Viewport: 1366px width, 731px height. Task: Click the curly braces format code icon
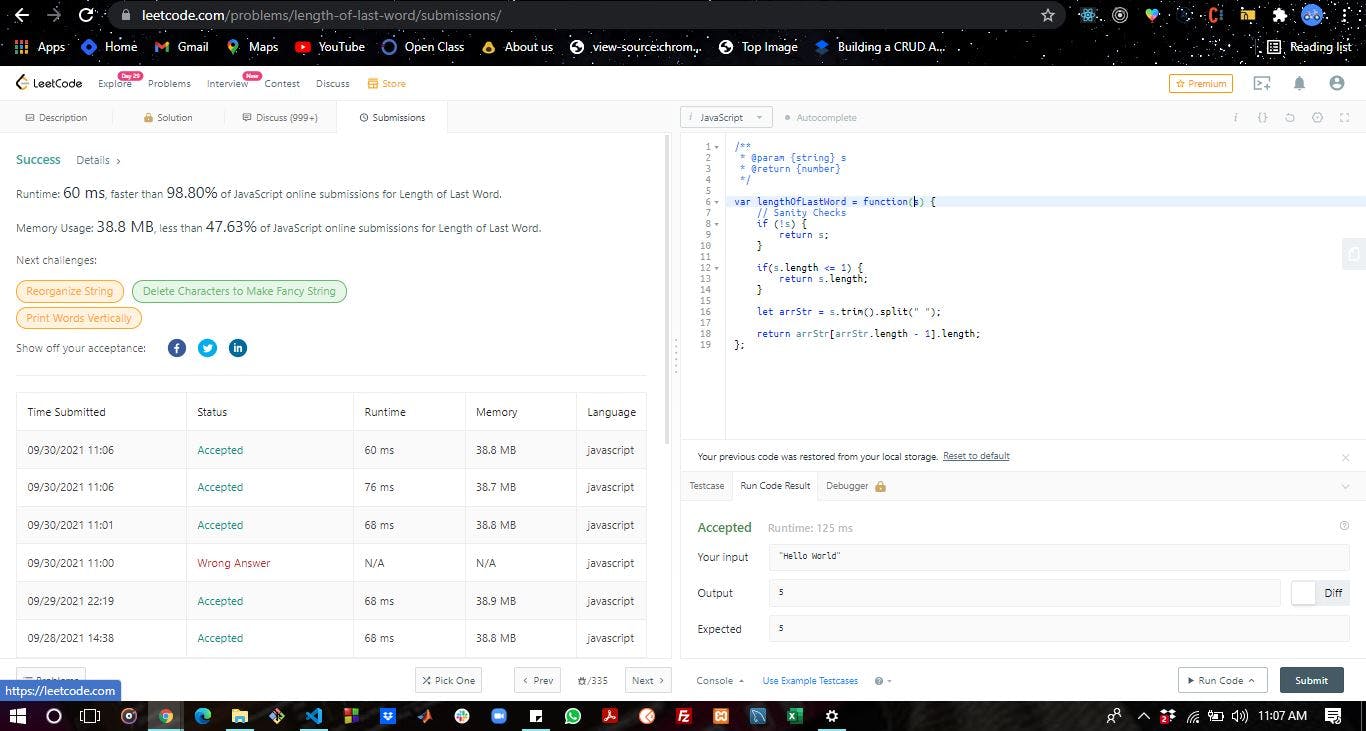coord(1262,118)
